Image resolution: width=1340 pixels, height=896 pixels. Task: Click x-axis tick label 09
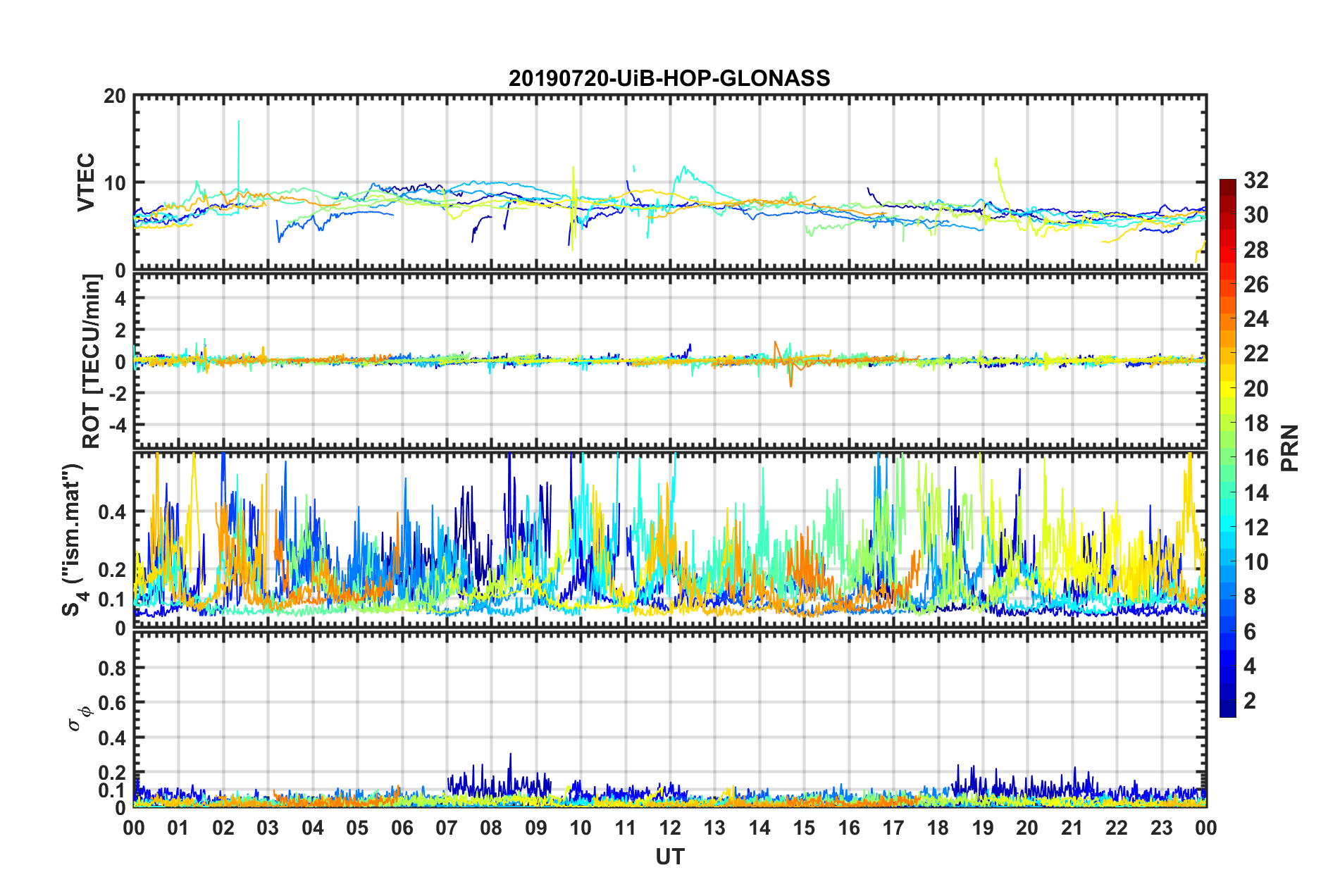(x=536, y=828)
